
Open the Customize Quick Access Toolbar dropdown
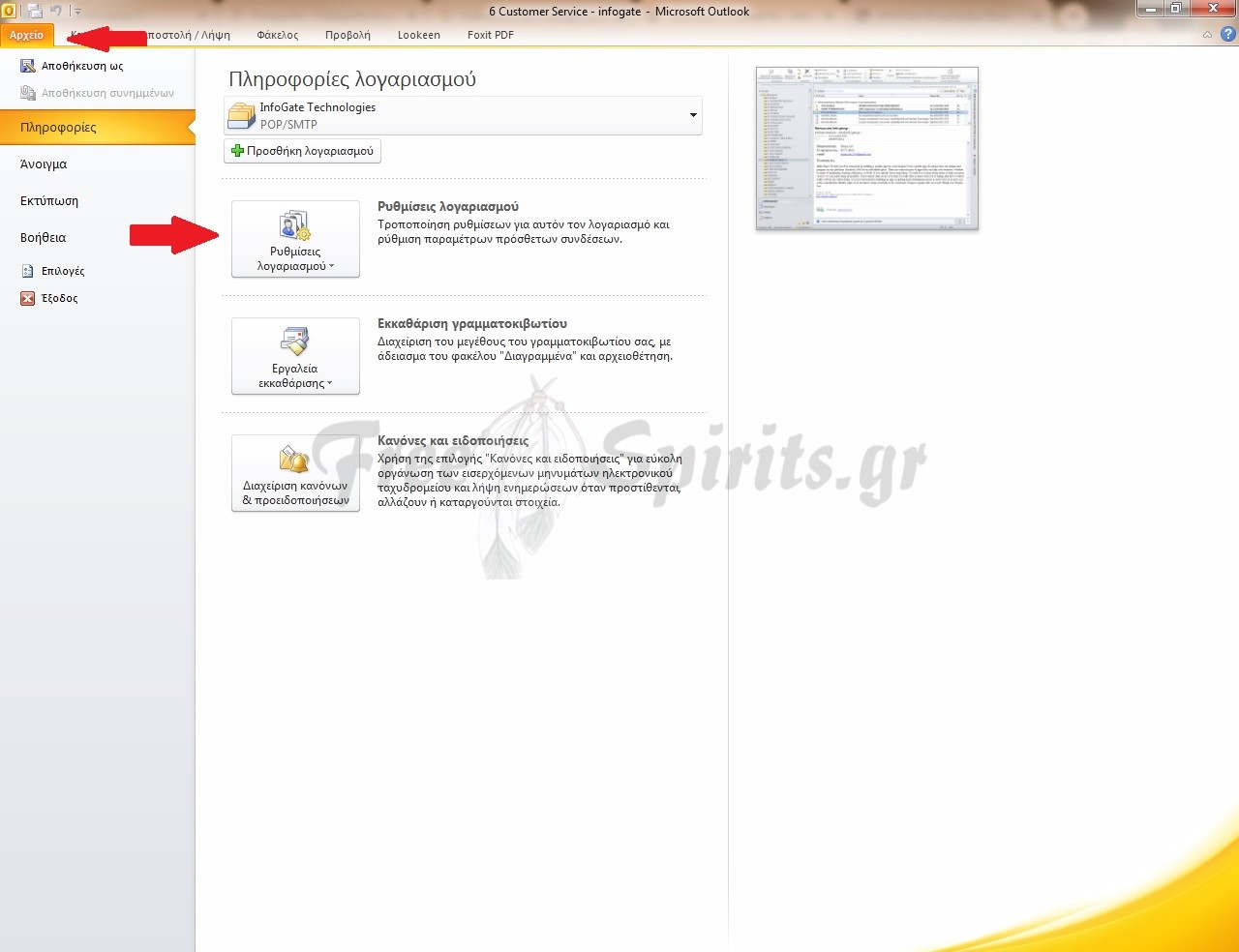click(77, 12)
